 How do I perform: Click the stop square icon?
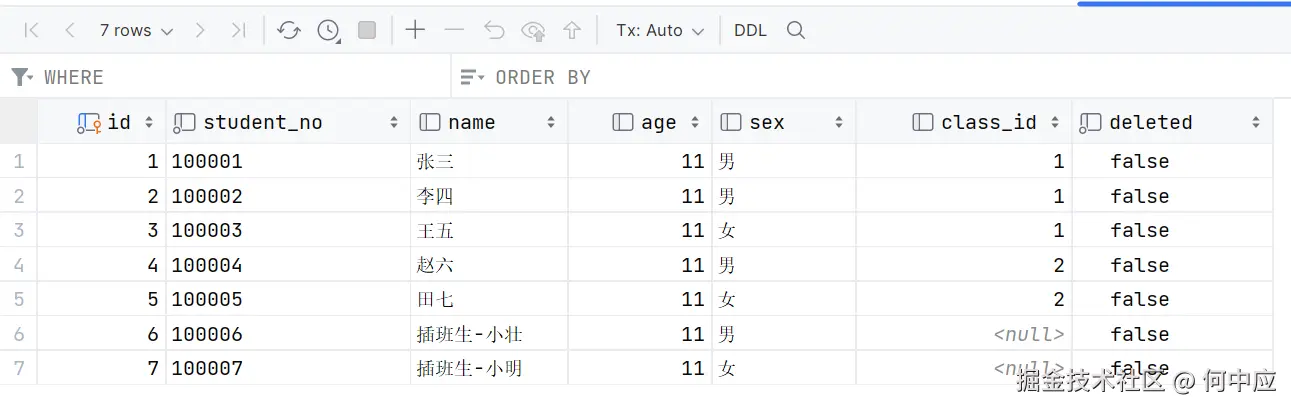tap(367, 31)
